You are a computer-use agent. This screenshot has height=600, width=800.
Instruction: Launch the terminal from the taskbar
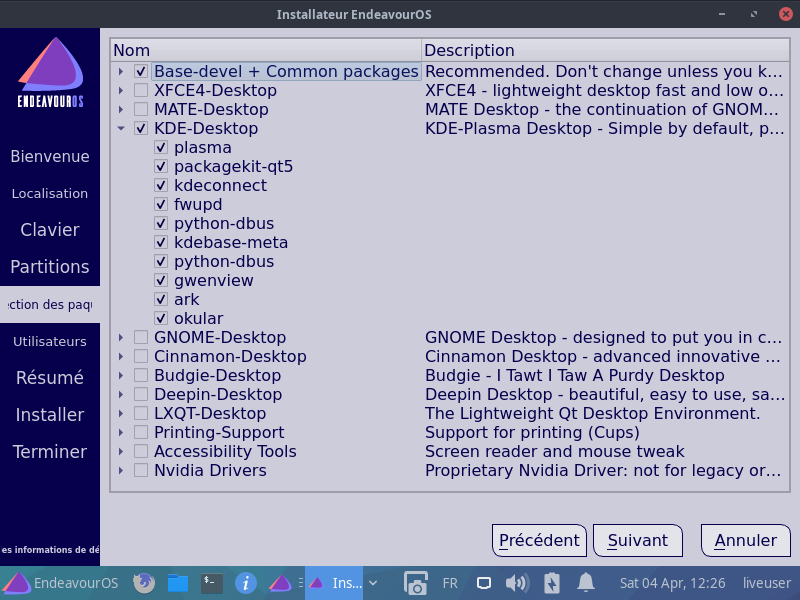pyautogui.click(x=212, y=583)
